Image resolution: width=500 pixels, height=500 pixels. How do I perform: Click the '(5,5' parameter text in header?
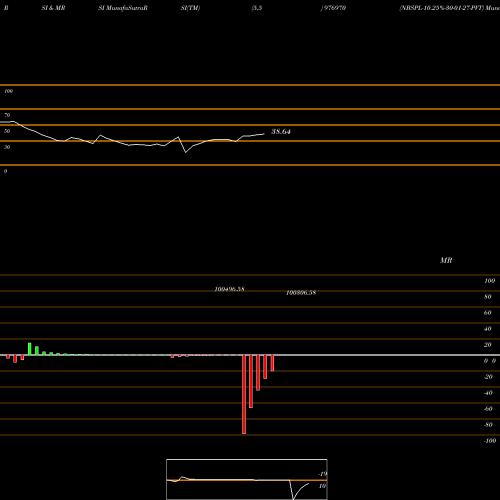pos(257,8)
